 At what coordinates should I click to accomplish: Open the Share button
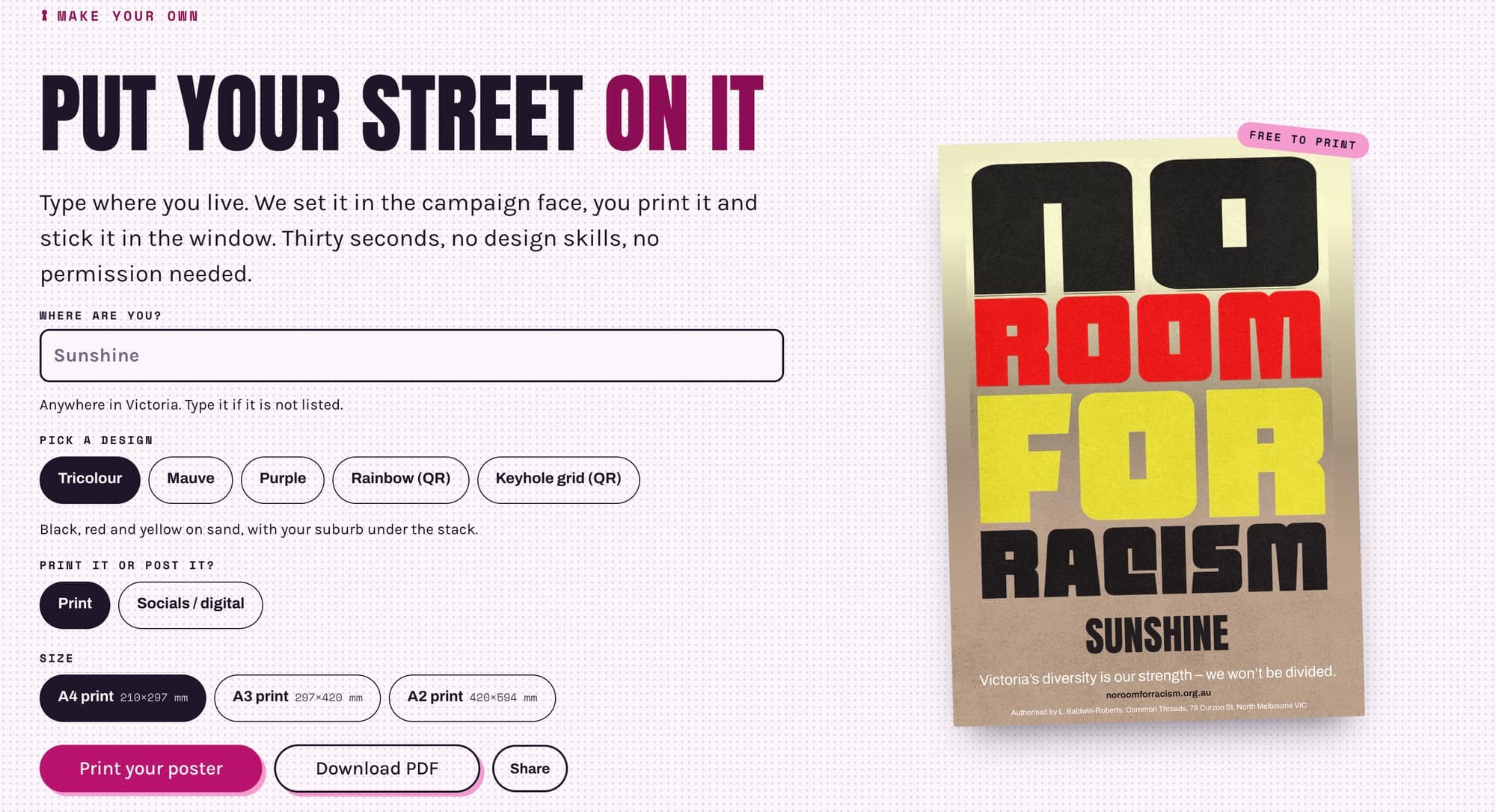530,769
